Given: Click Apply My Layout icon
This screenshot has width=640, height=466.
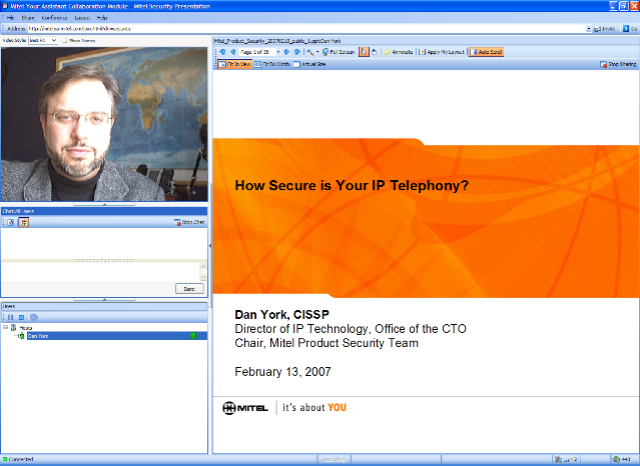Looking at the screenshot, I should tap(441, 51).
